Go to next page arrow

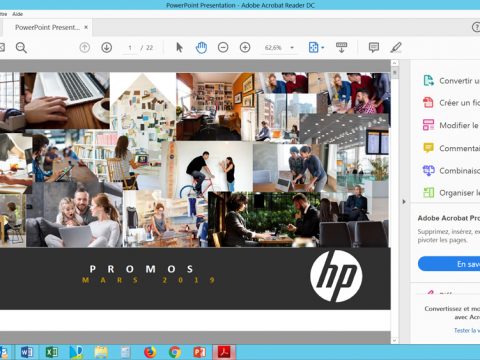pos(107,48)
